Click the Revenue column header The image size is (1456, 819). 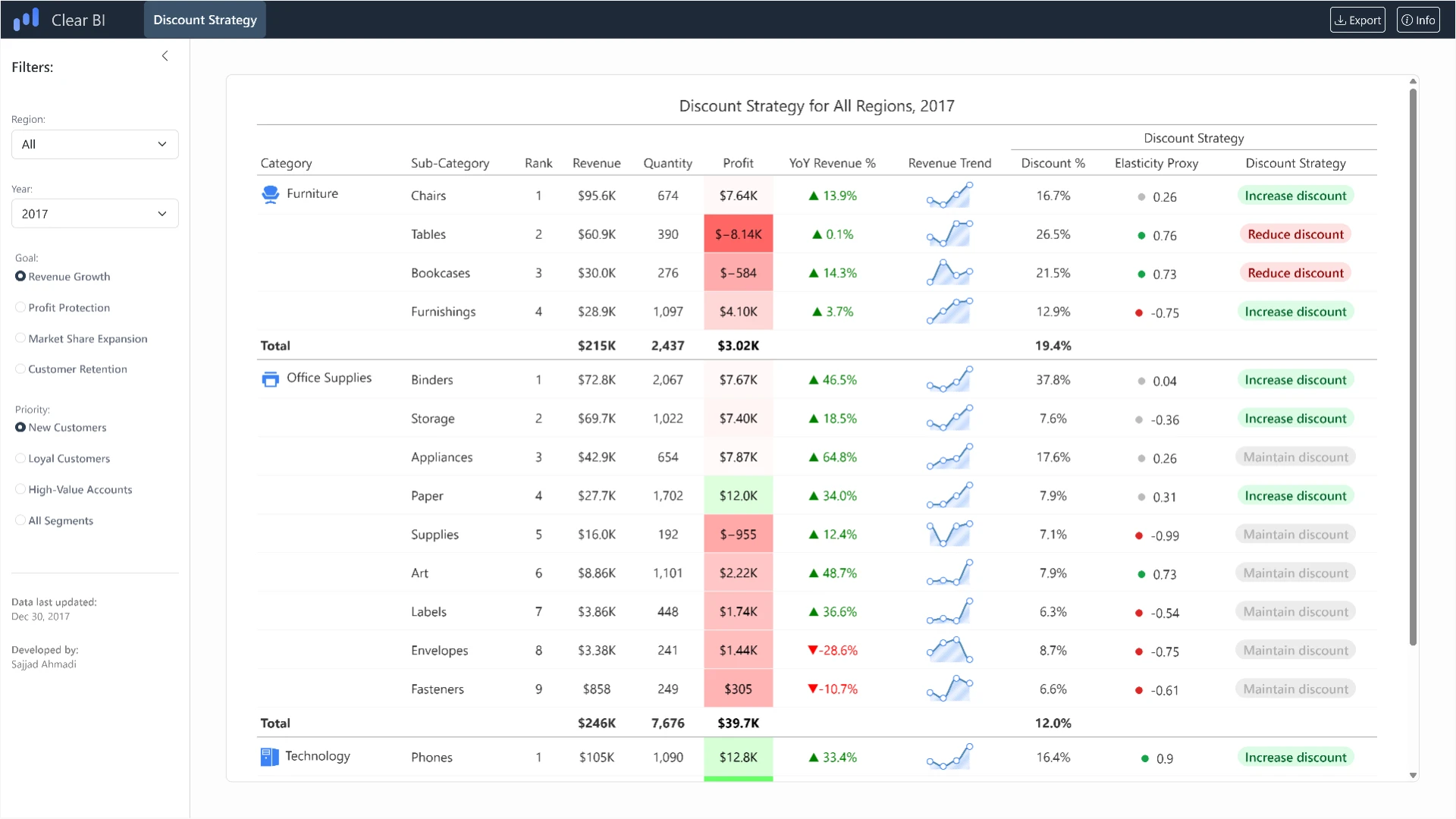pyautogui.click(x=596, y=163)
